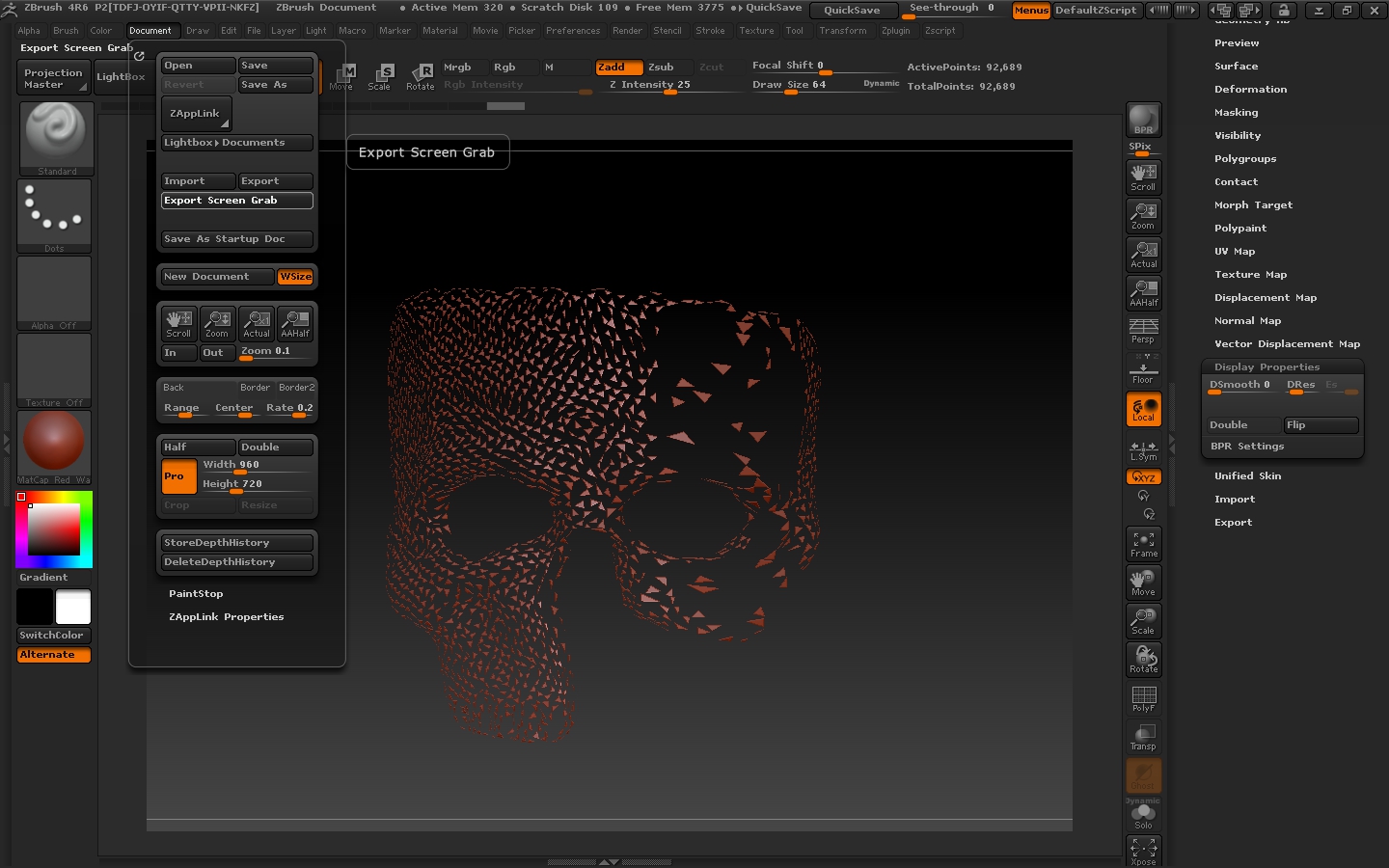The width and height of the screenshot is (1389, 868).
Task: Expand the Surface subpalette
Action: (1236, 67)
